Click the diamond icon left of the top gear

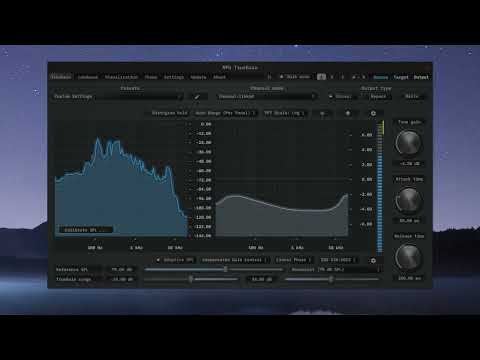[348, 113]
